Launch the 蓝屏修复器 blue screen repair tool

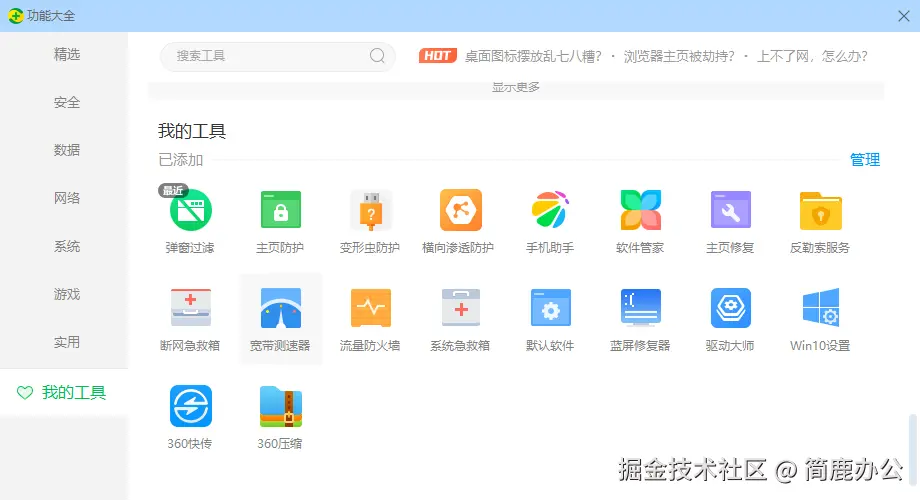pyautogui.click(x=641, y=308)
